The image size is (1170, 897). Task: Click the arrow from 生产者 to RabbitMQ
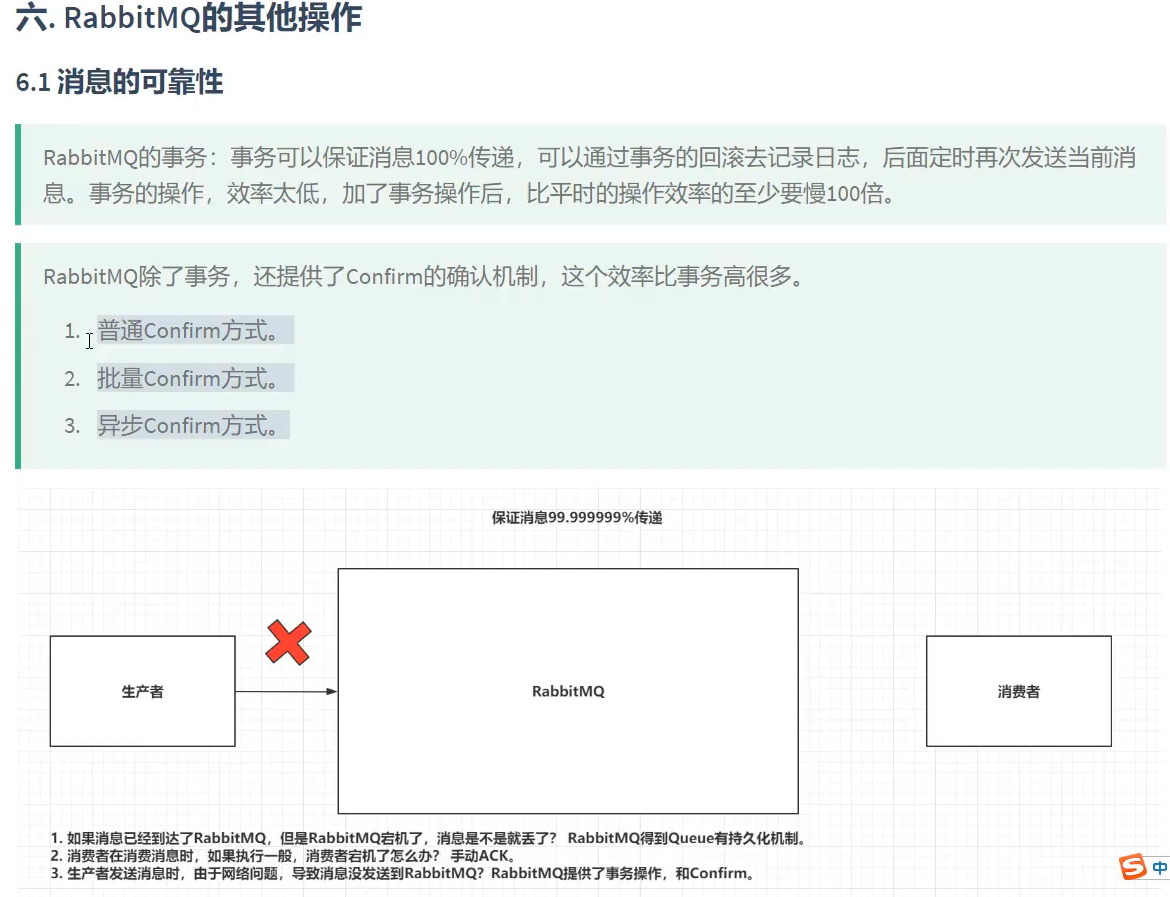coord(286,691)
